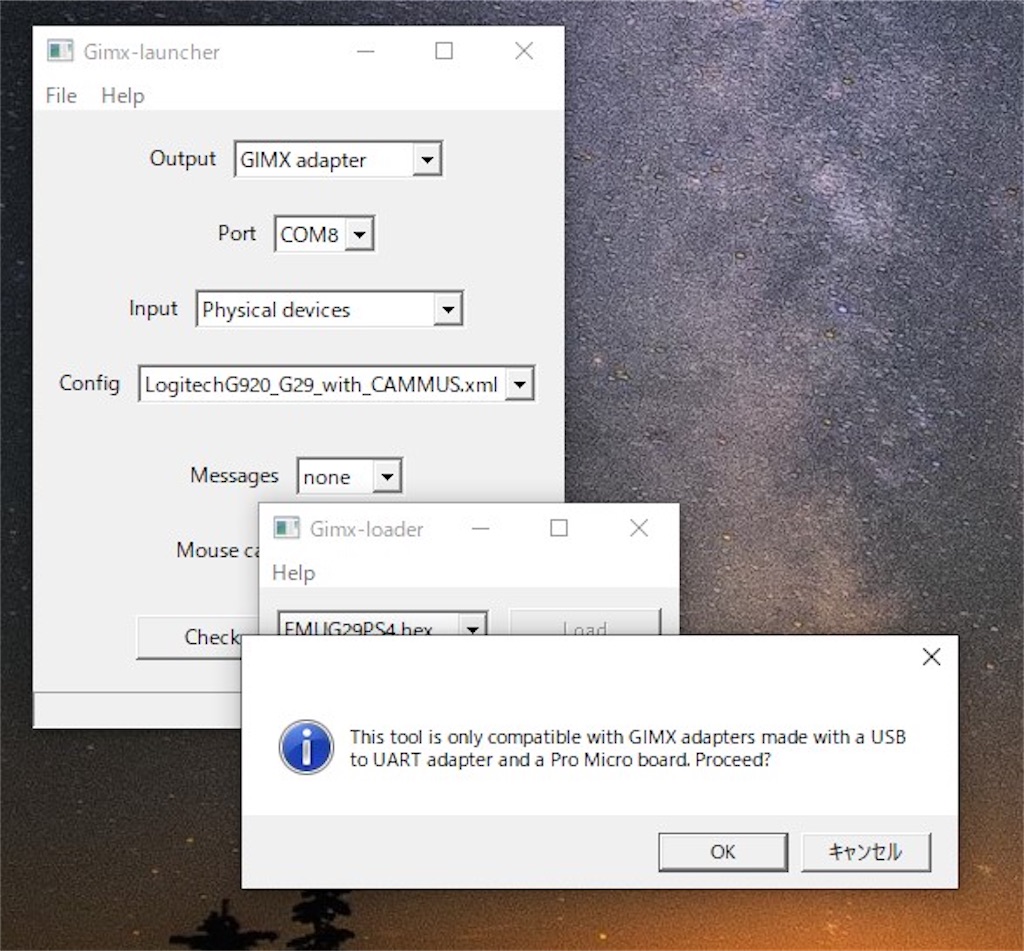Minimize the Gimx-loader window
Image resolution: width=1024 pixels, height=951 pixels.
481,528
